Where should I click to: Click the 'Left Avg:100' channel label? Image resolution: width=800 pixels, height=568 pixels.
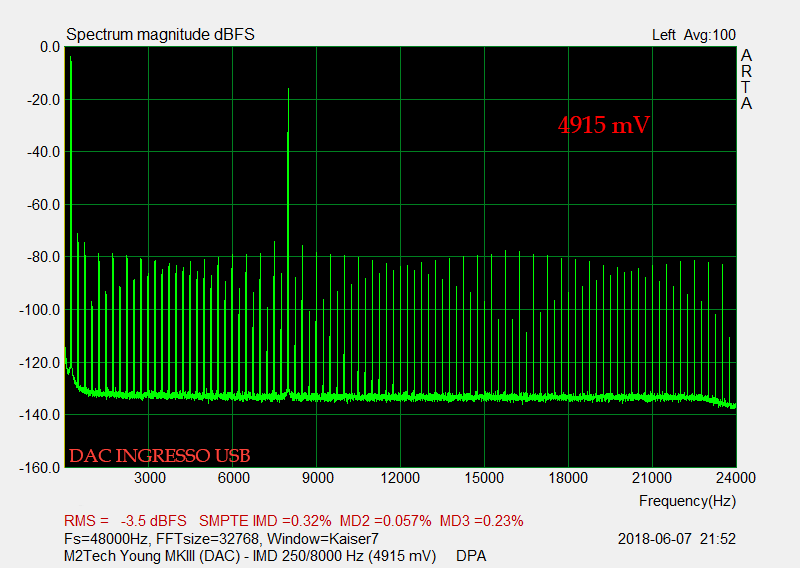point(694,35)
